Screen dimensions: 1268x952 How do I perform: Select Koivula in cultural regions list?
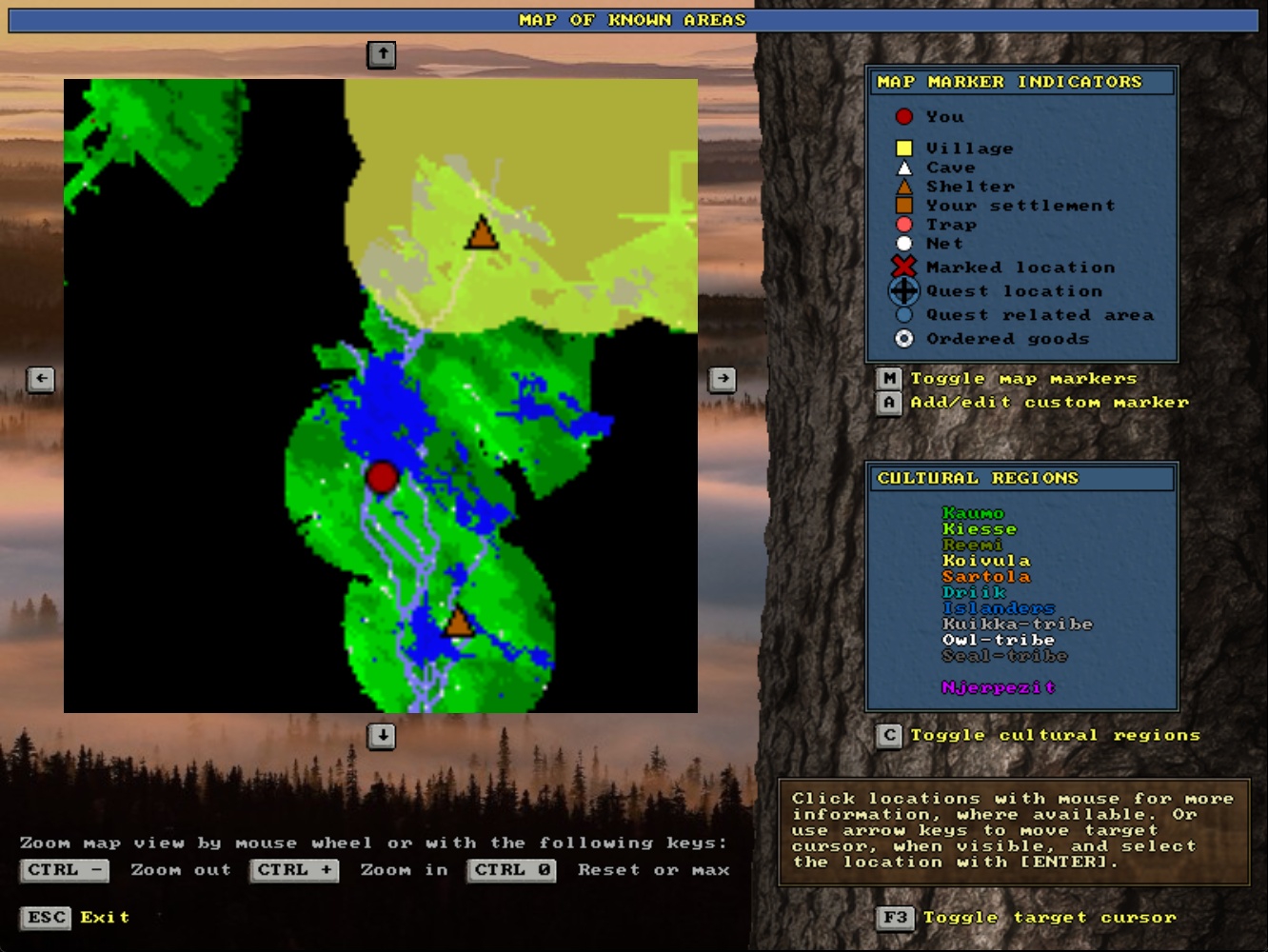[986, 561]
